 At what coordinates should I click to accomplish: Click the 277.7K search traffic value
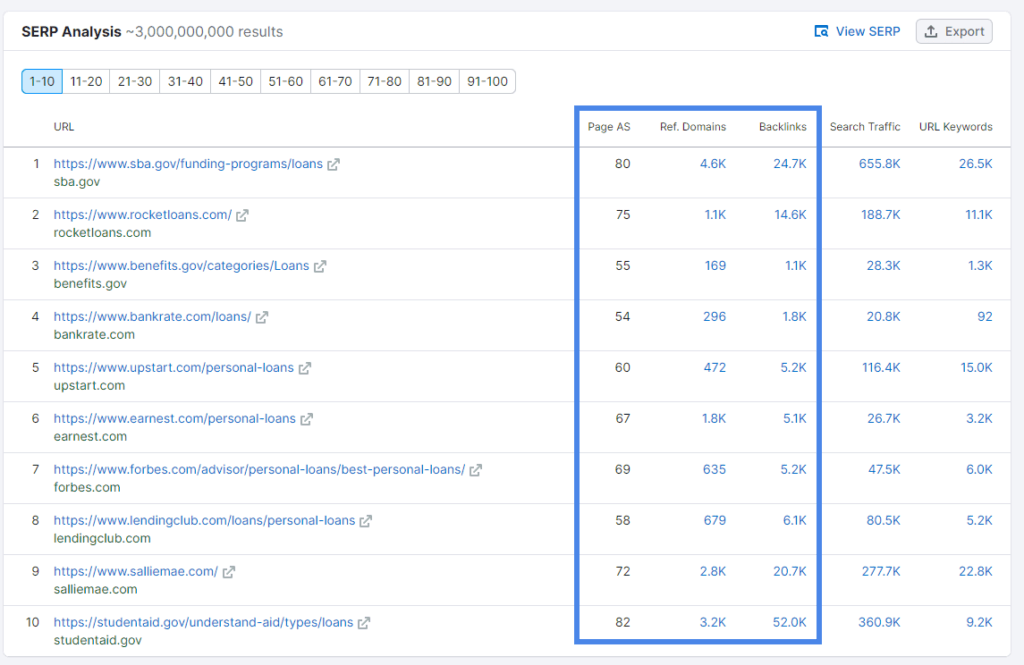[x=880, y=572]
